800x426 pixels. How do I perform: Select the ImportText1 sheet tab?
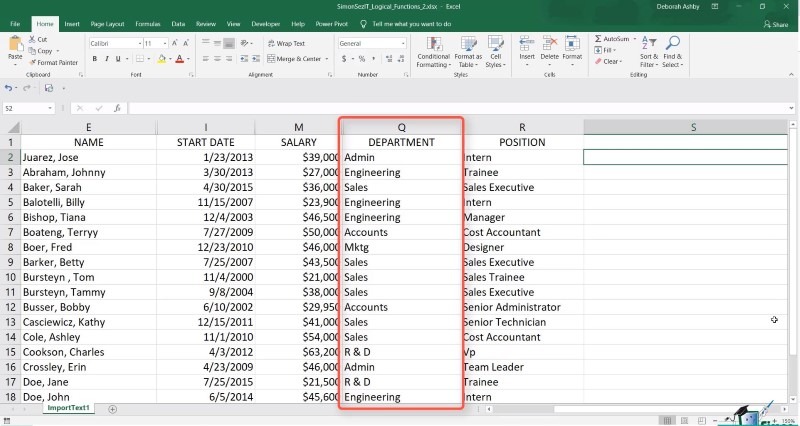tap(68, 408)
